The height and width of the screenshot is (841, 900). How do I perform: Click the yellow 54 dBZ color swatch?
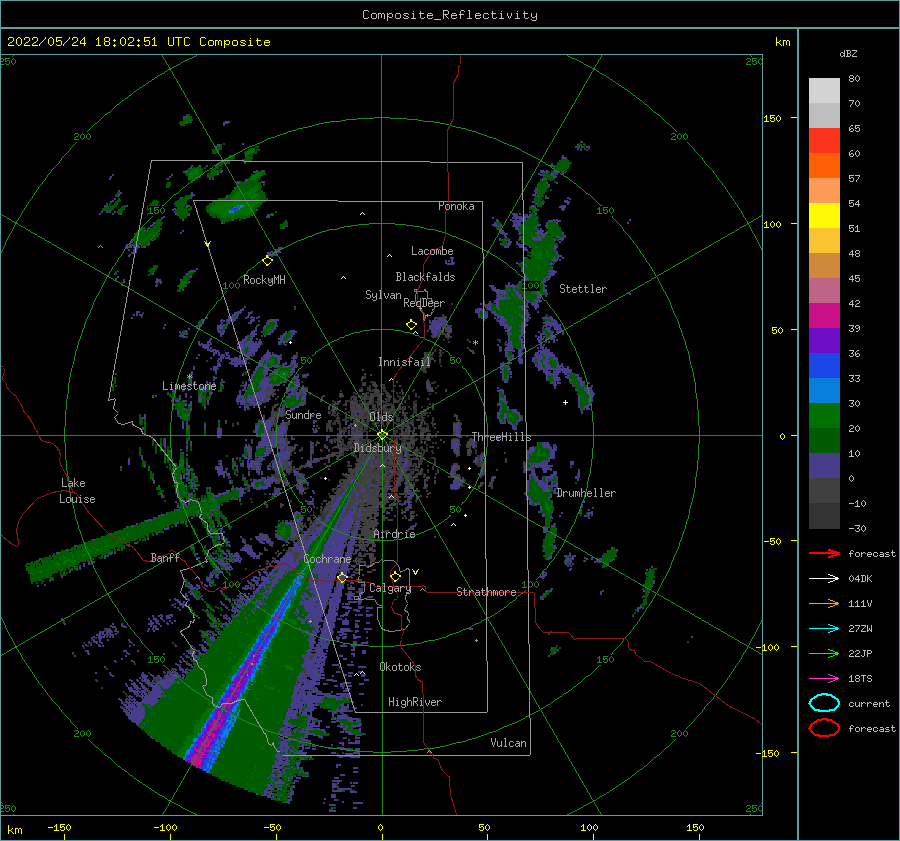[824, 215]
